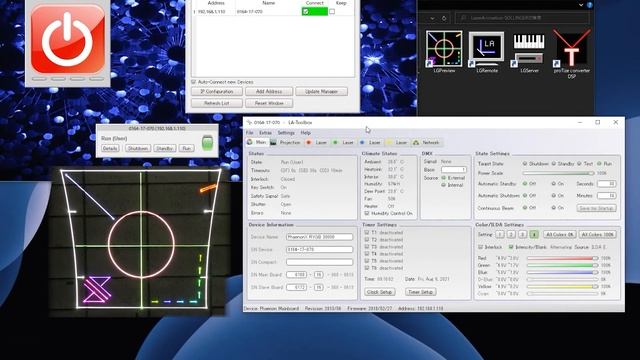
Task: Toggle the T4 timer checkbox
Action: (367, 253)
